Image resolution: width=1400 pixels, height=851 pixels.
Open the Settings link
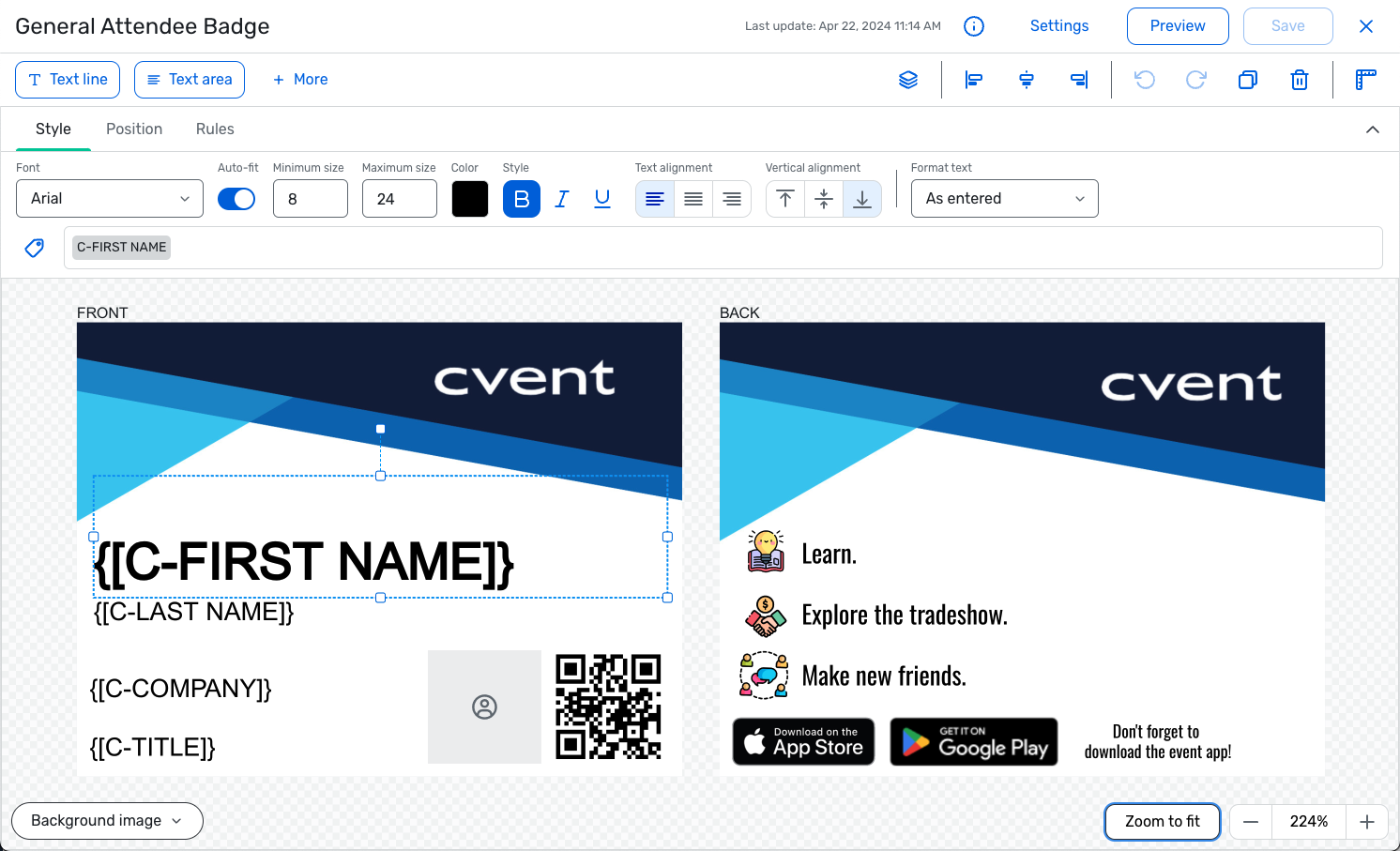coord(1059,26)
